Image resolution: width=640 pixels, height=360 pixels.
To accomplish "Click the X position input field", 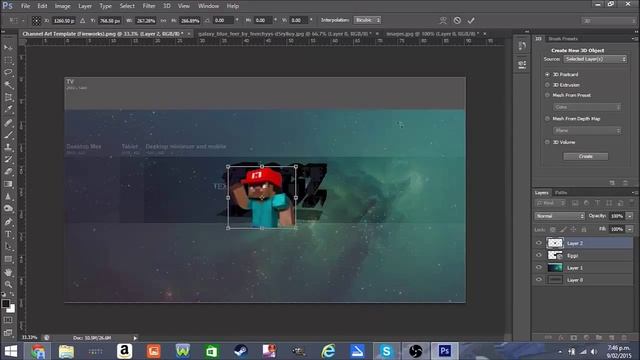I will point(64,20).
